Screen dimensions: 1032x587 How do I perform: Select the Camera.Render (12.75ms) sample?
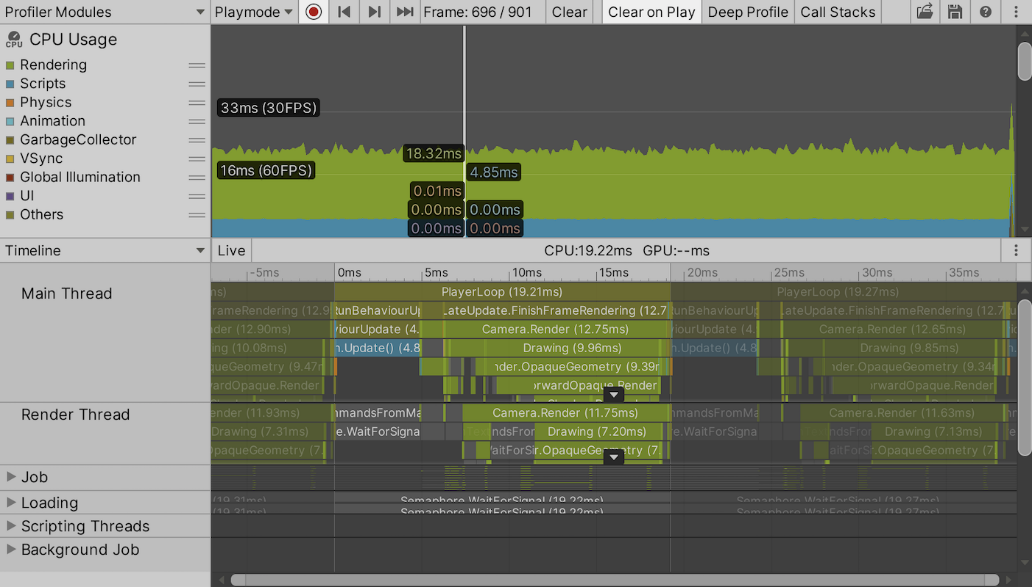coord(555,329)
